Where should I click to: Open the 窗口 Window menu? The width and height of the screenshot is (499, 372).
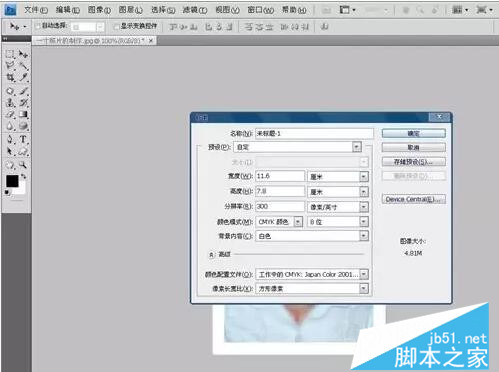coord(260,10)
